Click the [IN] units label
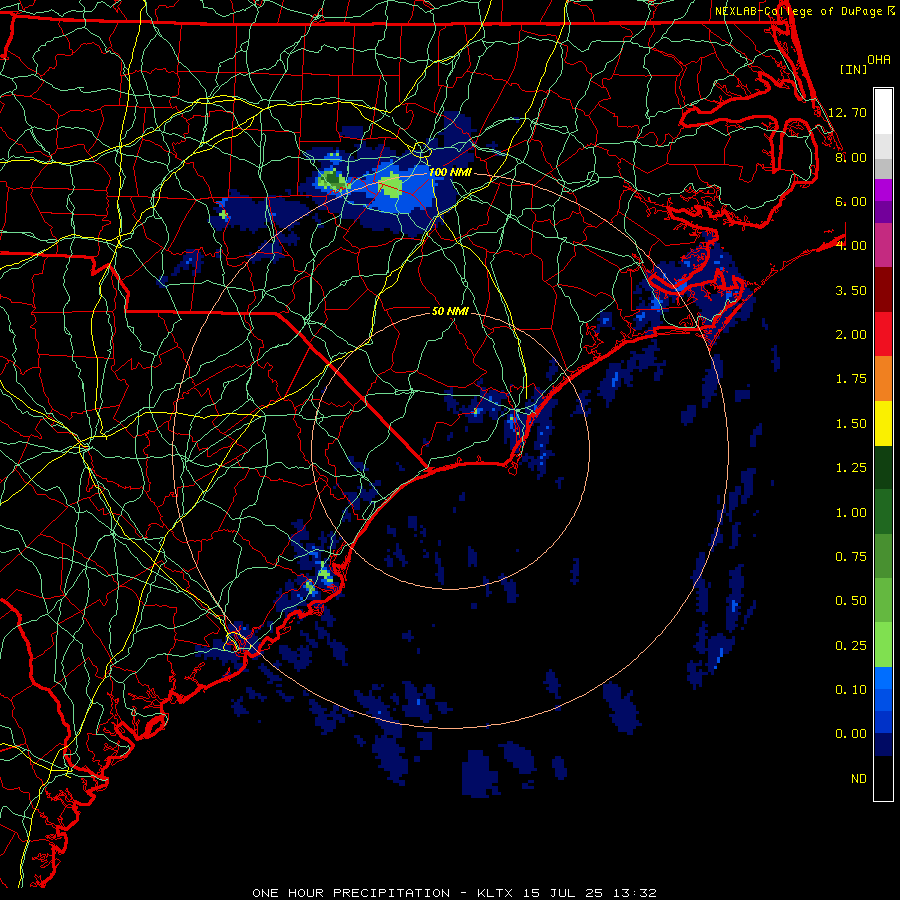 point(853,69)
